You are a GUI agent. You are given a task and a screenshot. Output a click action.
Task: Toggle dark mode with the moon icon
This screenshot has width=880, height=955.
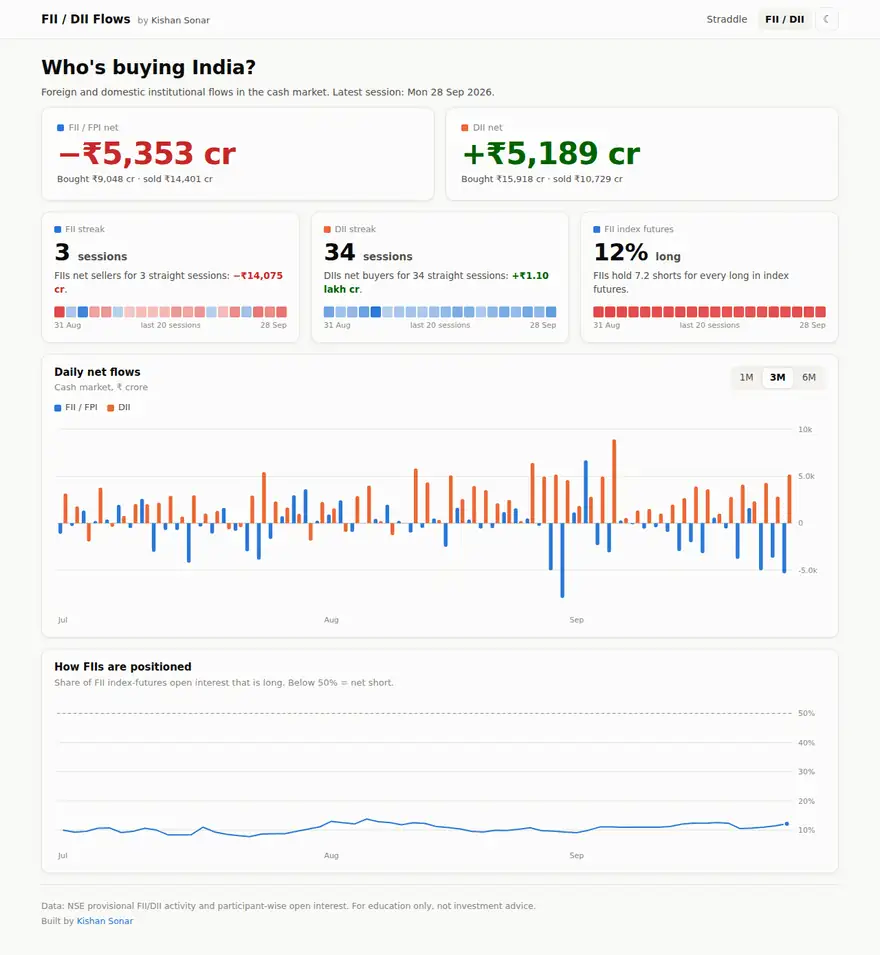[826, 19]
